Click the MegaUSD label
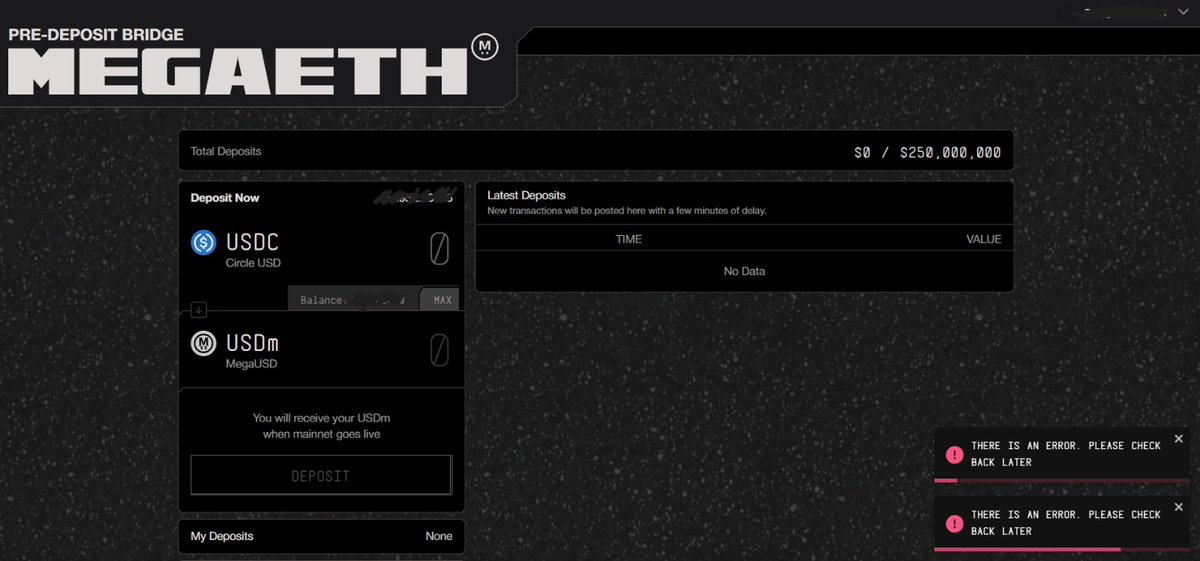Screen dimensions: 1200x561 click(x=252, y=364)
